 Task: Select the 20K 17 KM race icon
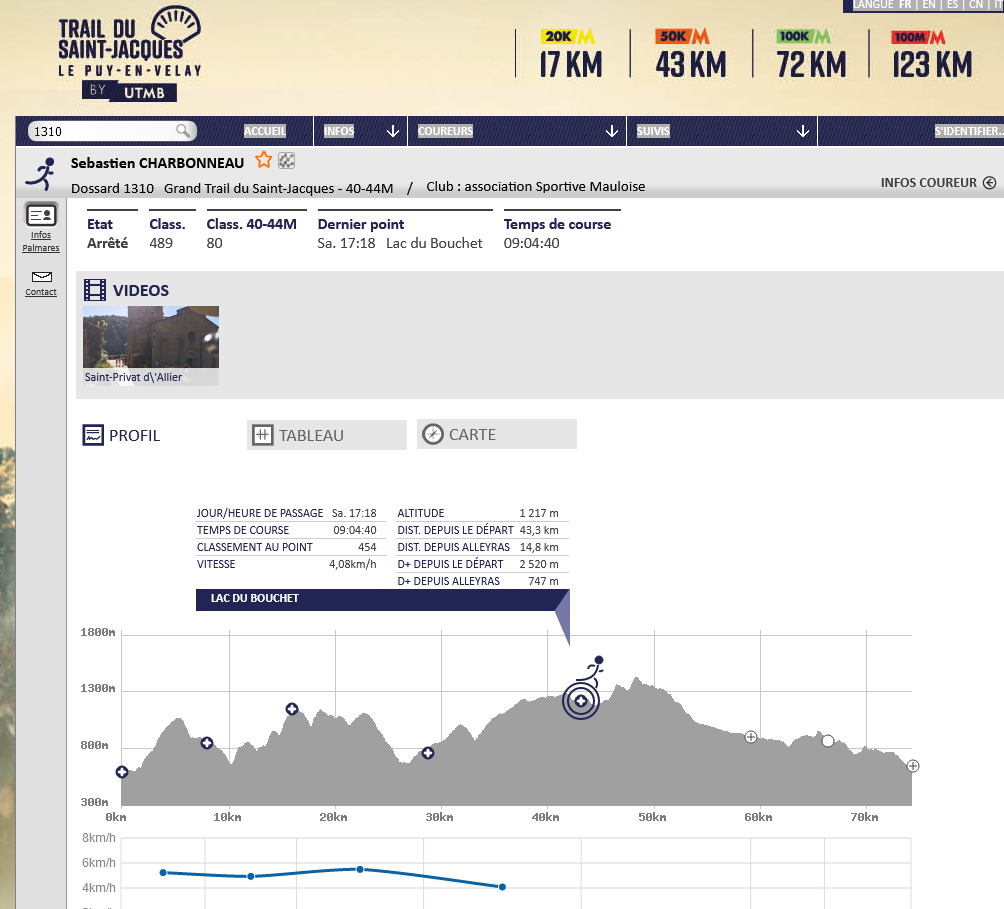pos(570,54)
